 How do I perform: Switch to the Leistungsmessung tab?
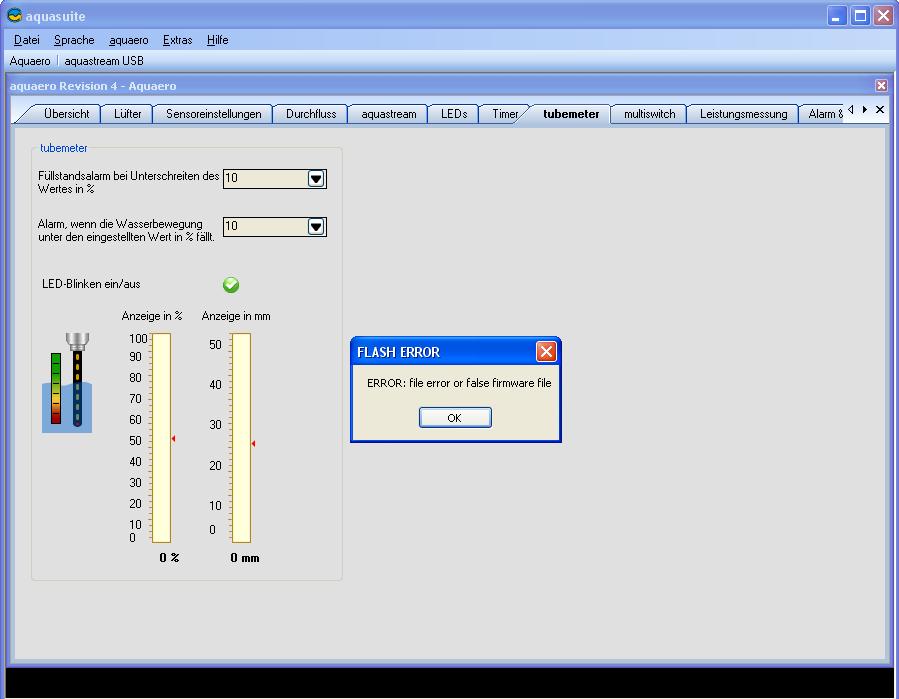[x=743, y=114]
